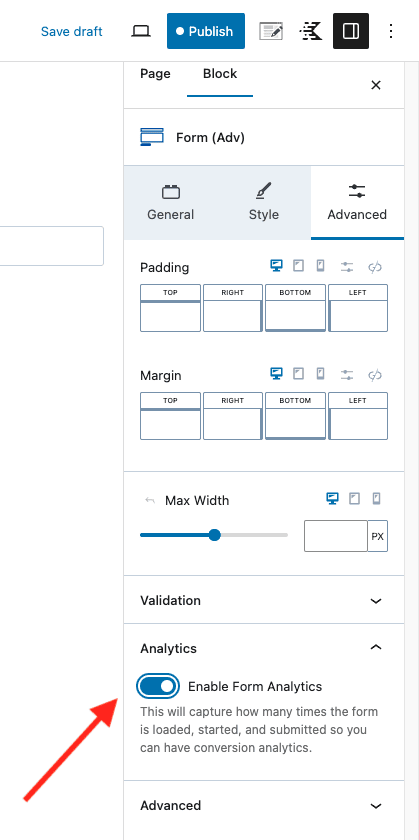The height and width of the screenshot is (840, 419).
Task: Click the Max Width value field
Action: pyautogui.click(x=336, y=536)
